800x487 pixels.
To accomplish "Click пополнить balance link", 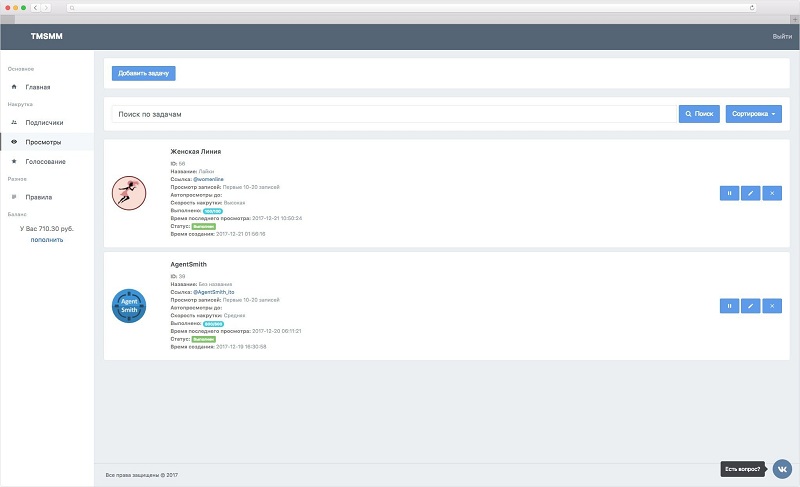I will [47, 240].
